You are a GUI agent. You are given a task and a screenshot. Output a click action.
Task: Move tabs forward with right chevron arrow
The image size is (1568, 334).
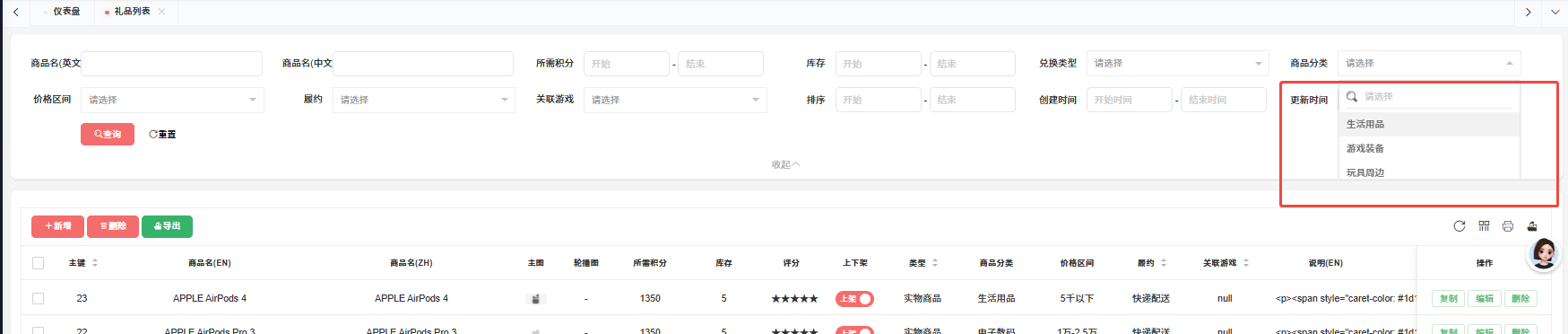[1529, 12]
